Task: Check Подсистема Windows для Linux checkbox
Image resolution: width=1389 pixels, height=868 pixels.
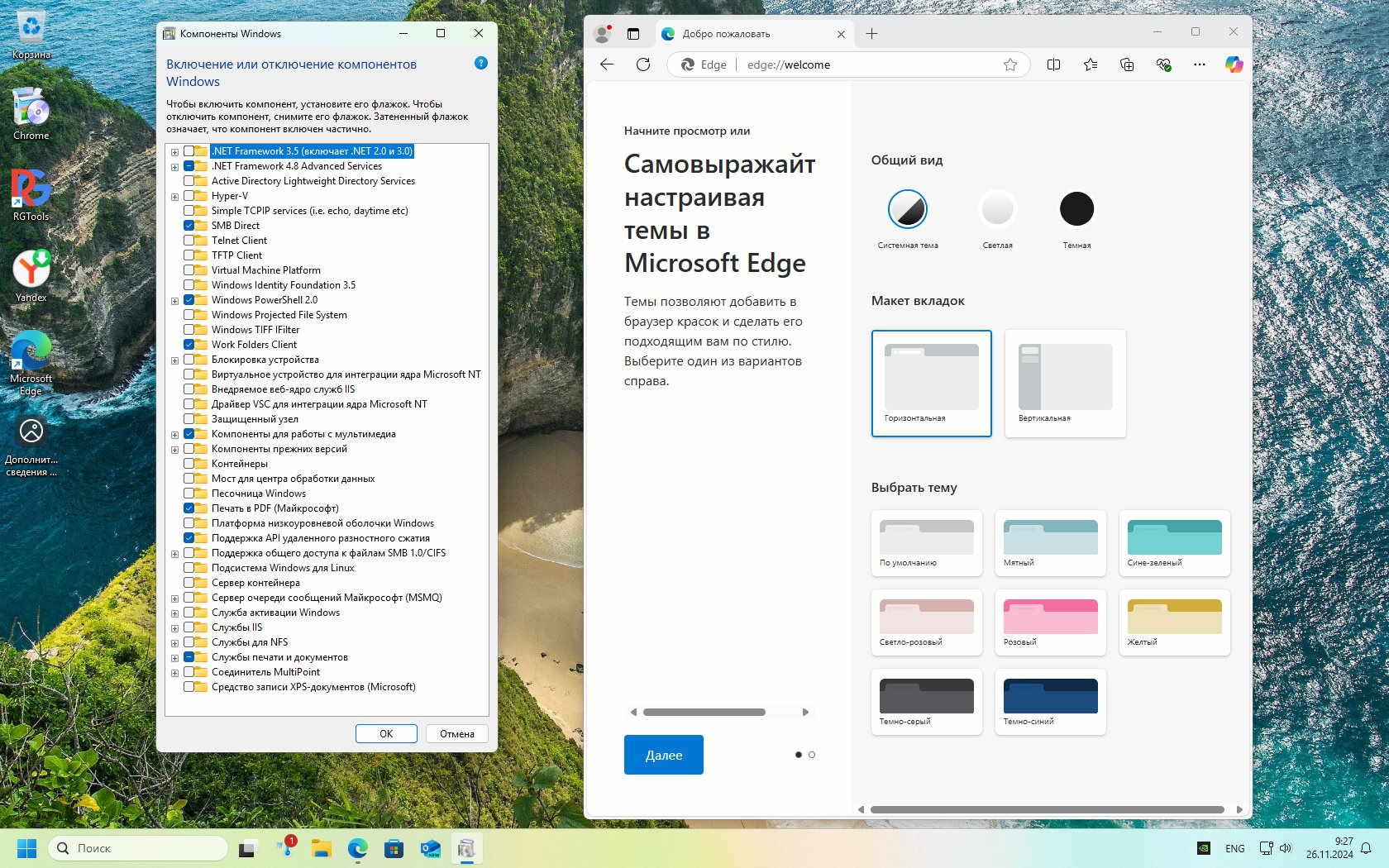Action: (189, 568)
